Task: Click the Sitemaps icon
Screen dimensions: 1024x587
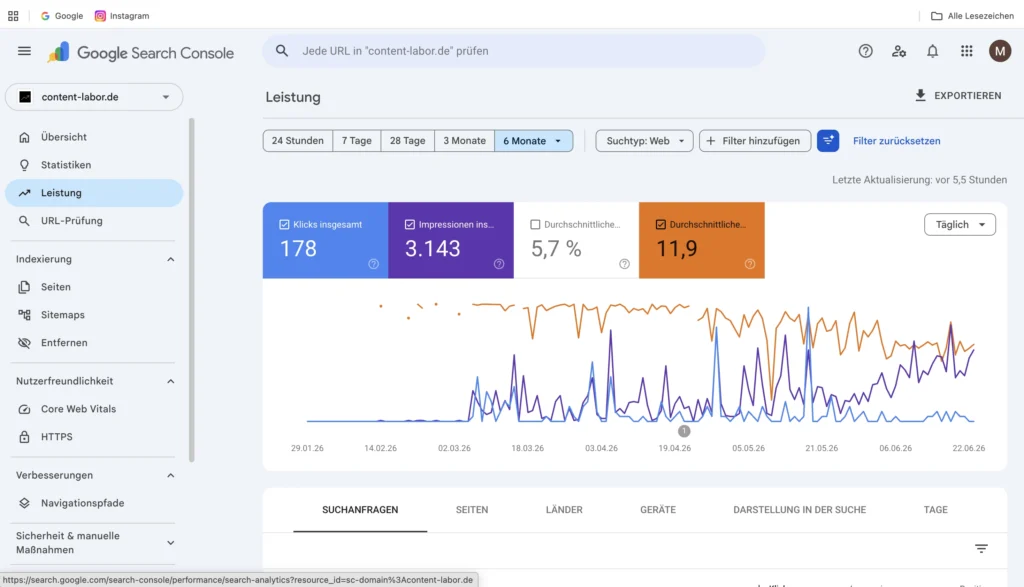Action: click(x=24, y=315)
